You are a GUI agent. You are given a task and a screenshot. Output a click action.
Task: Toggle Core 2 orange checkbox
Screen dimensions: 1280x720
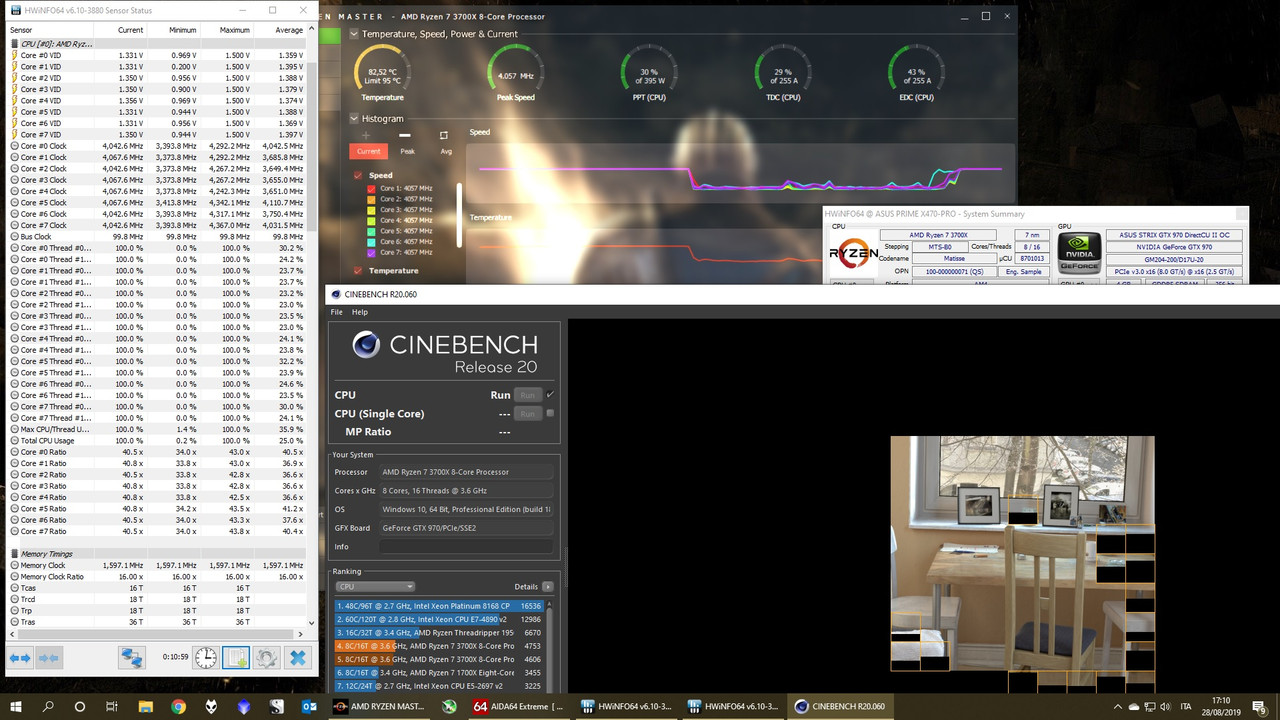coord(371,199)
